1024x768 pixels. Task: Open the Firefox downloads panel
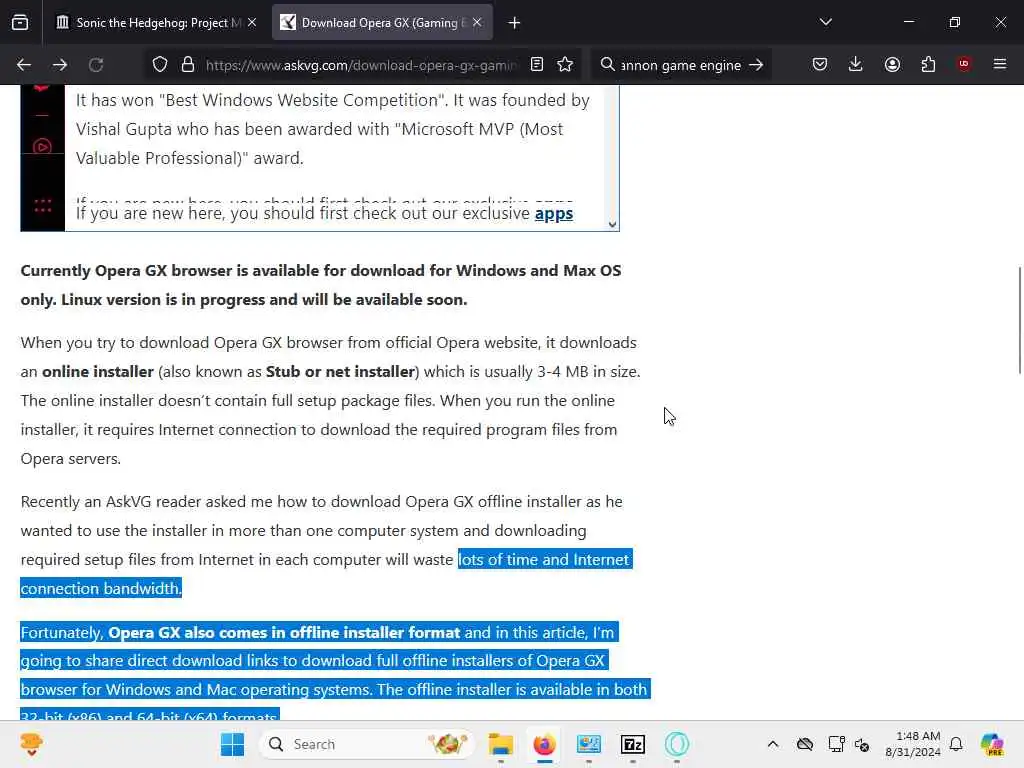click(x=856, y=64)
